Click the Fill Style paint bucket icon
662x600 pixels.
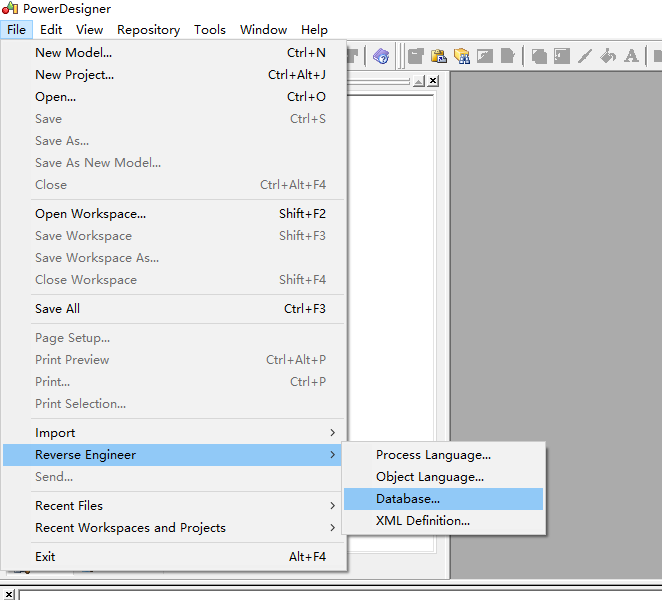(x=608, y=56)
